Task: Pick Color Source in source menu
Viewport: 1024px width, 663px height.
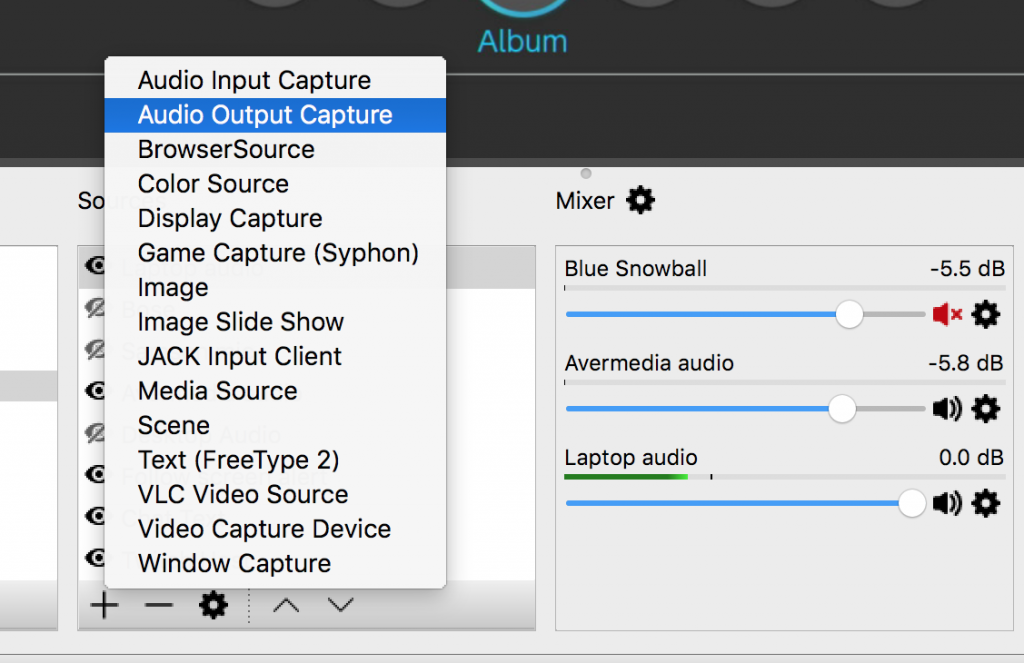Action: click(275, 184)
